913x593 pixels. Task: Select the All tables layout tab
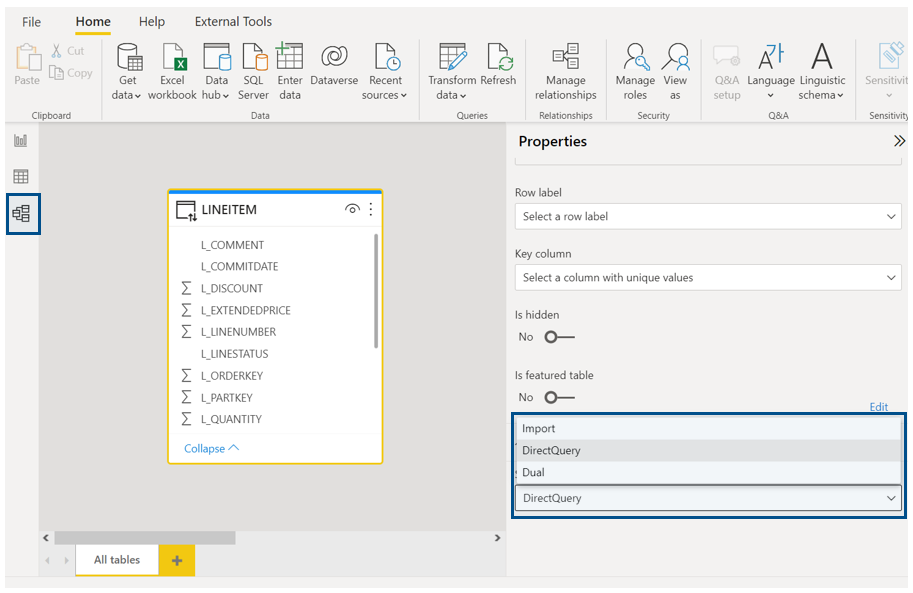[117, 560]
